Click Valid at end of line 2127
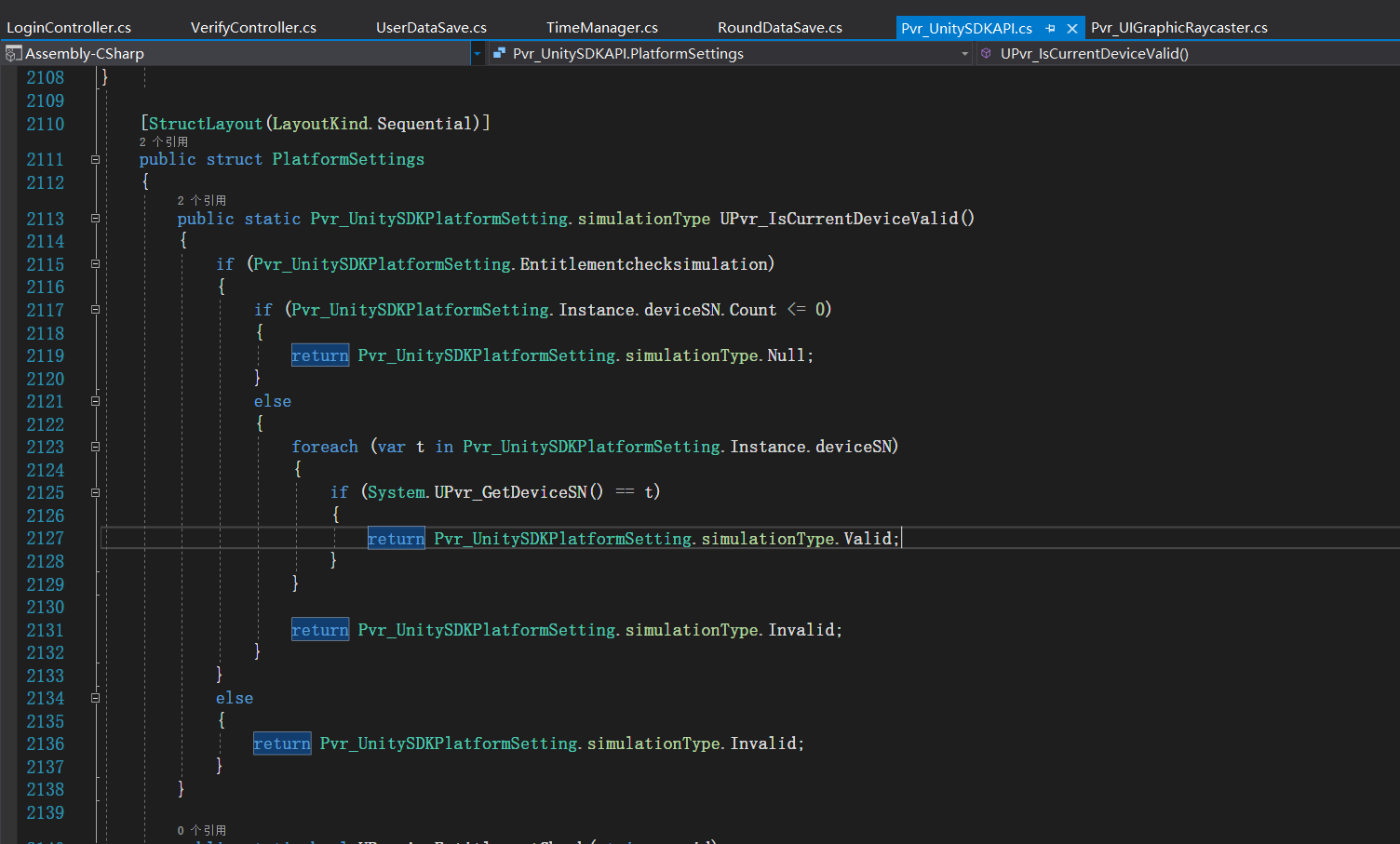The height and width of the screenshot is (844, 1400). (868, 539)
